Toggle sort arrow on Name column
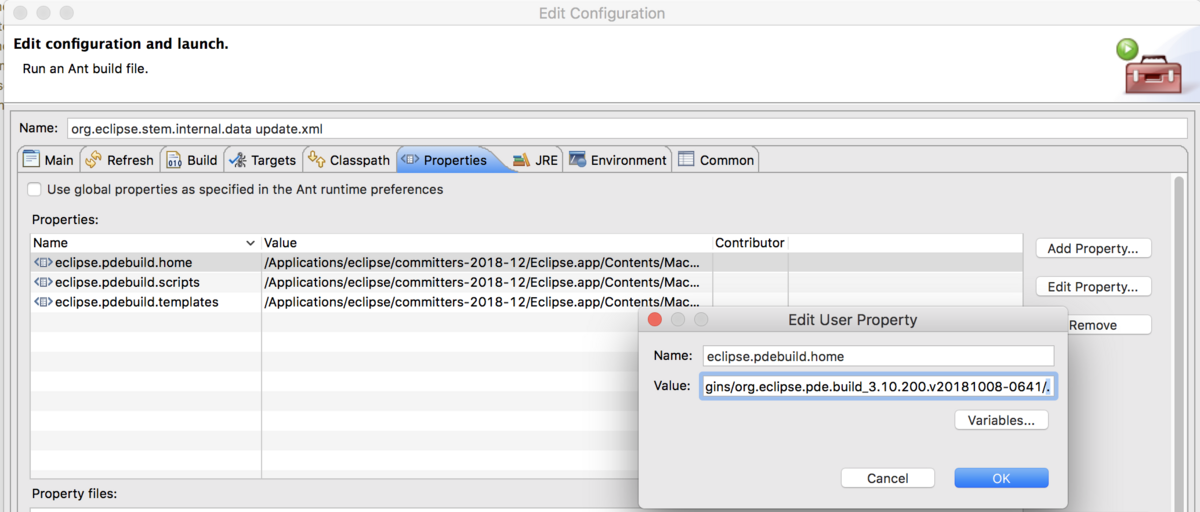The image size is (1200, 512). click(x=250, y=243)
